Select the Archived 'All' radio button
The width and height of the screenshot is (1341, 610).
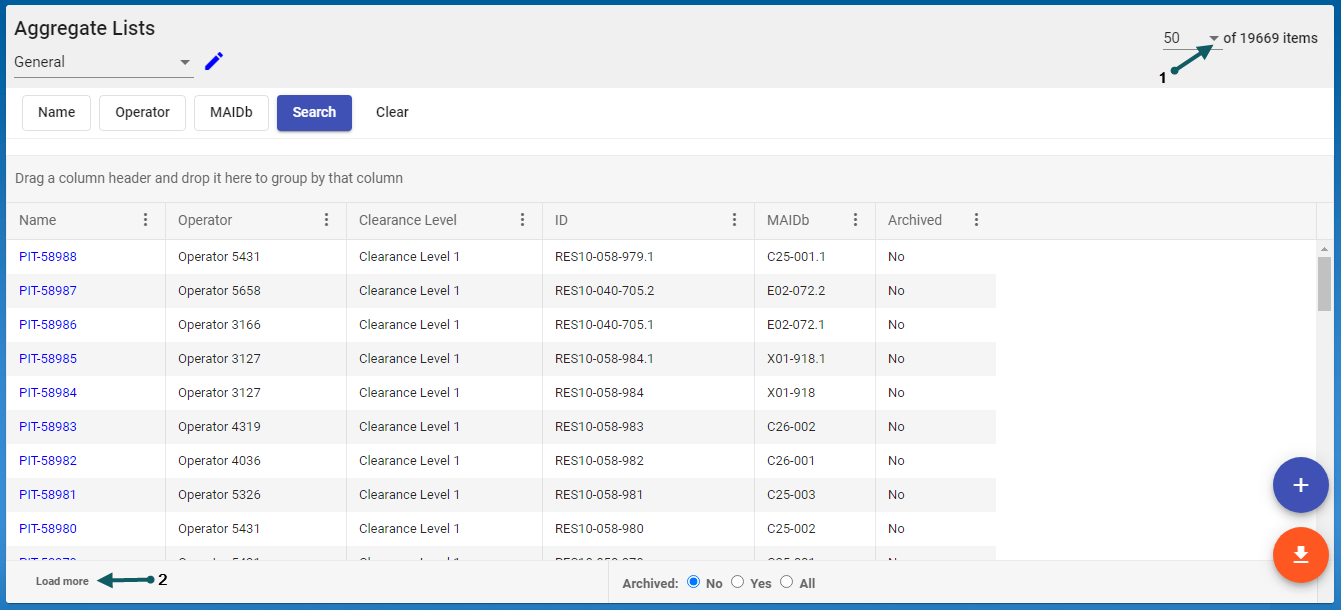click(787, 582)
